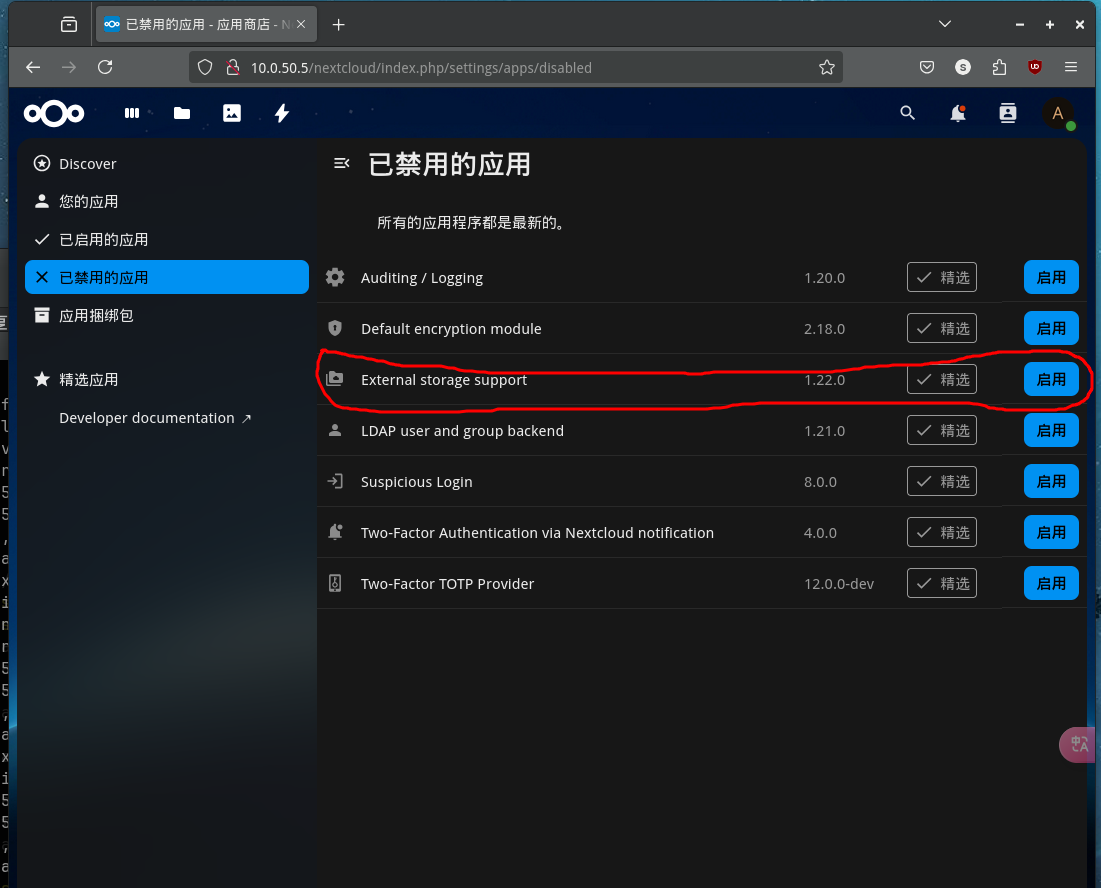Reload the page in the browser
Screen dimensions: 1101x888
105,67
